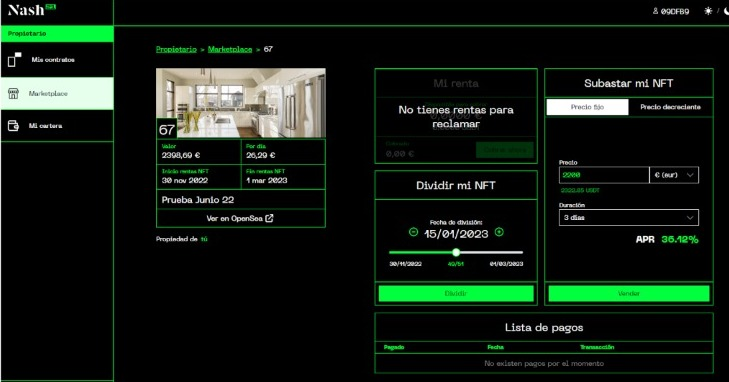729x382 pixels.
Task: Click the division date slider handle
Action: [x=456, y=252]
